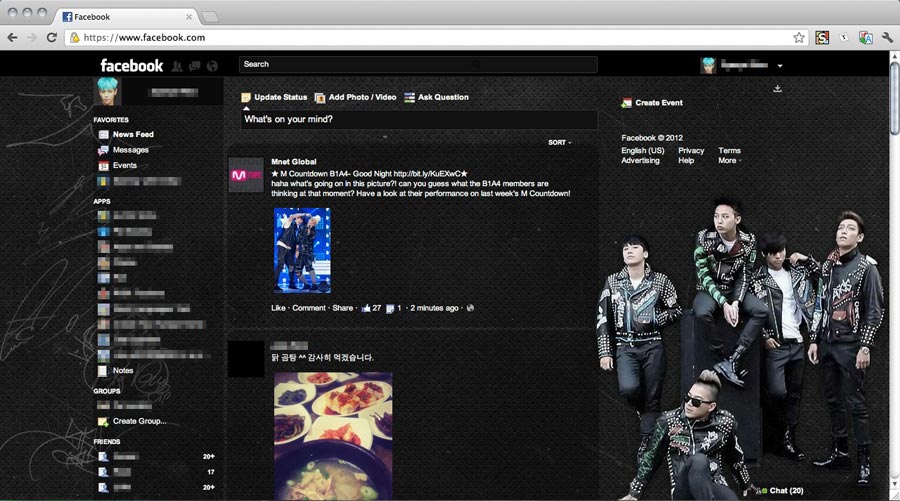Viewport: 900px width, 501px height.
Task: Open messages icon in top bar
Action: (195, 66)
